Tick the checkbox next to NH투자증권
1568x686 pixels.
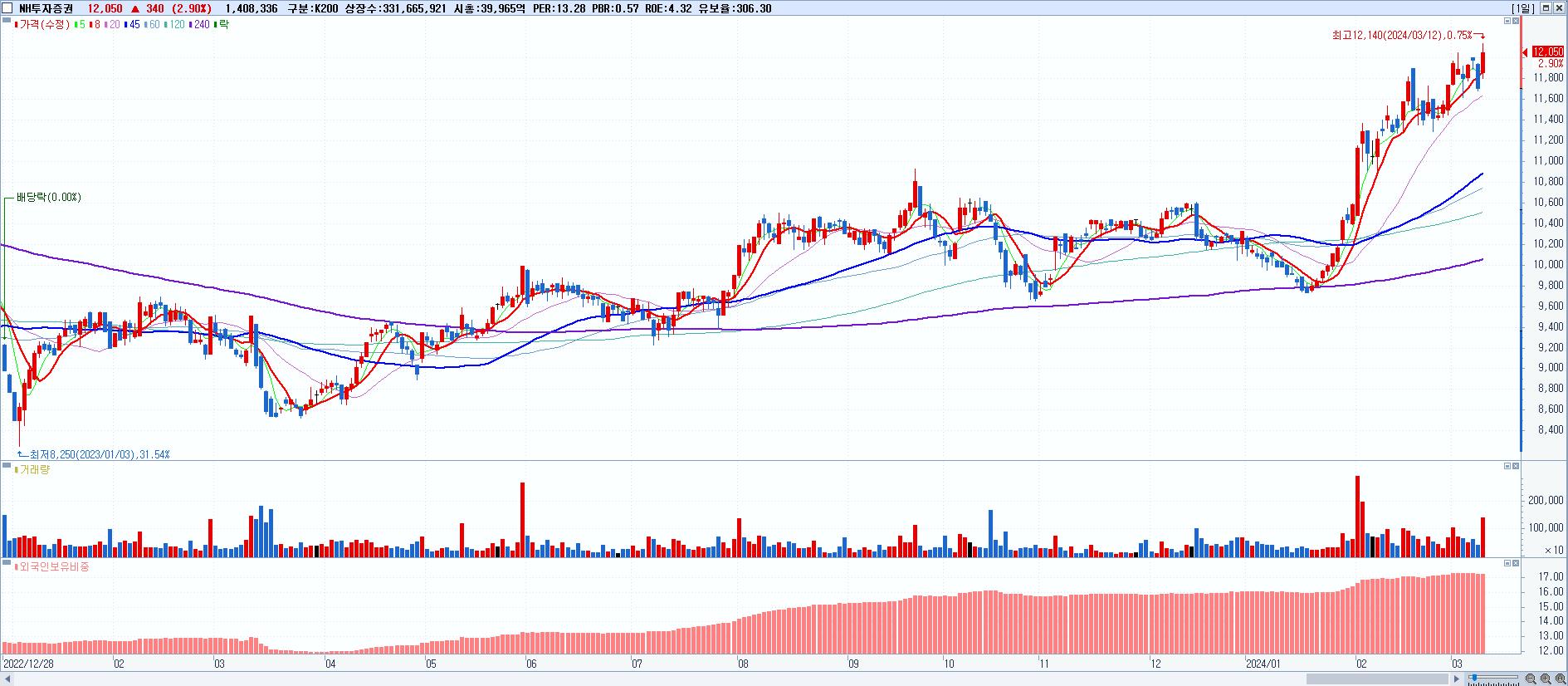(8, 8)
